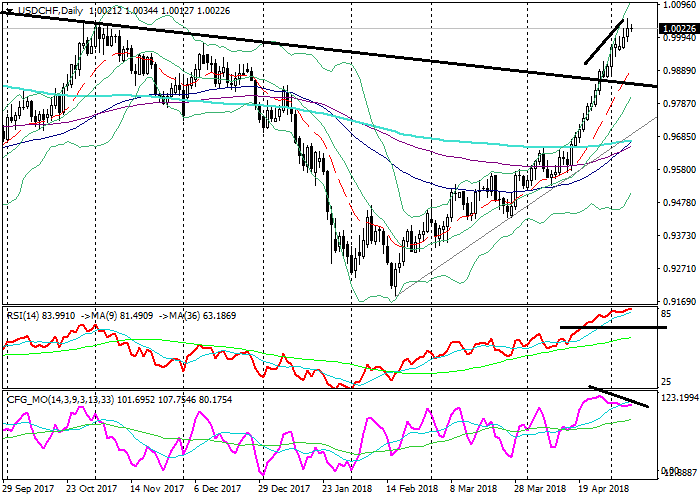The image size is (700, 500).
Task: Click the arrow icon beside USDCHF,Daily
Action: pos(8,10)
